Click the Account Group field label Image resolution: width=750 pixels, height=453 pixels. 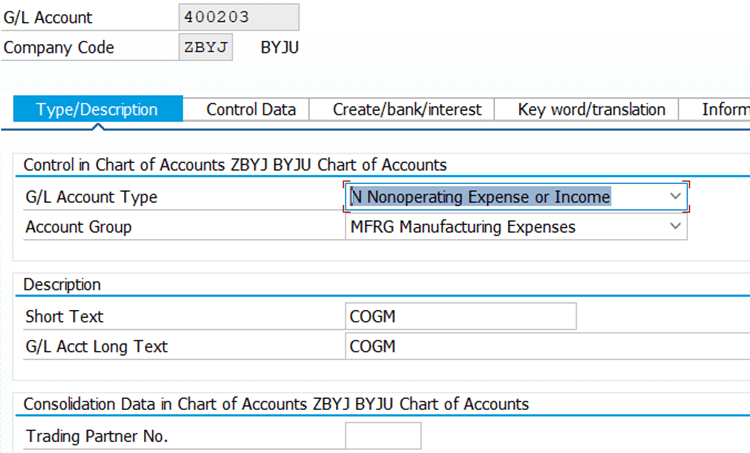(78, 227)
